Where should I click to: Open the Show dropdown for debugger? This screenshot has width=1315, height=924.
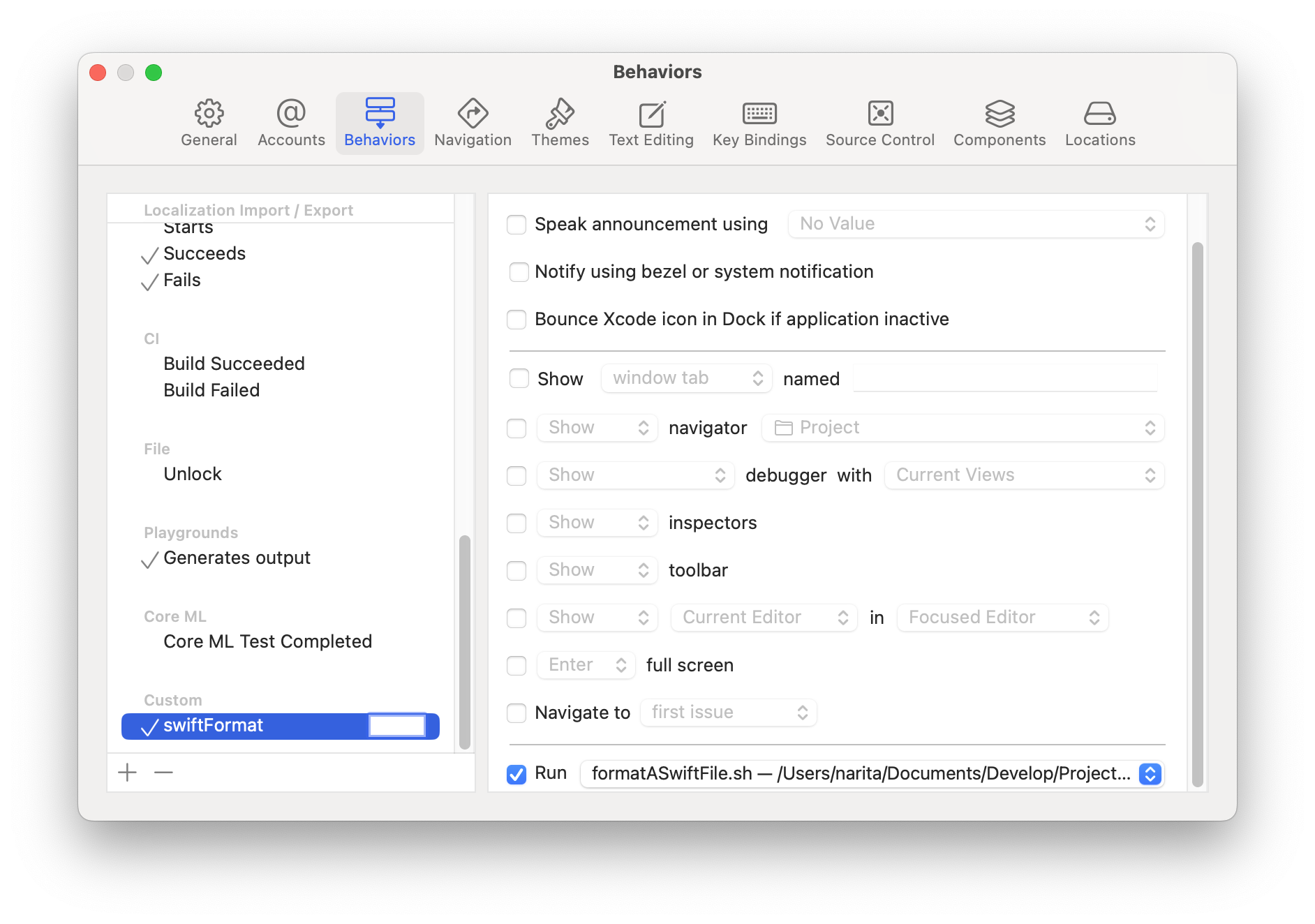tap(636, 475)
